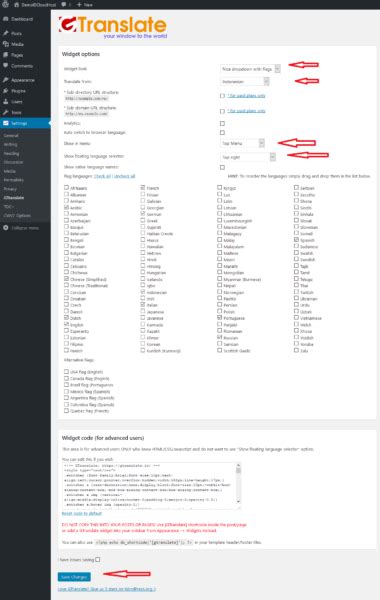This screenshot has height=600, width=380.
Task: Uncheck the Russian language checkbox
Action: [220, 338]
